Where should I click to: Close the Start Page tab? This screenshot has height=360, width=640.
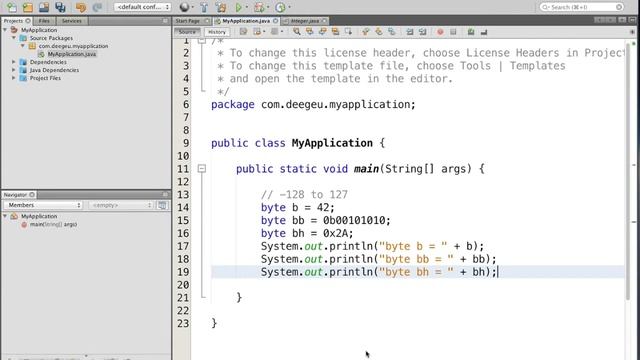(x=207, y=21)
